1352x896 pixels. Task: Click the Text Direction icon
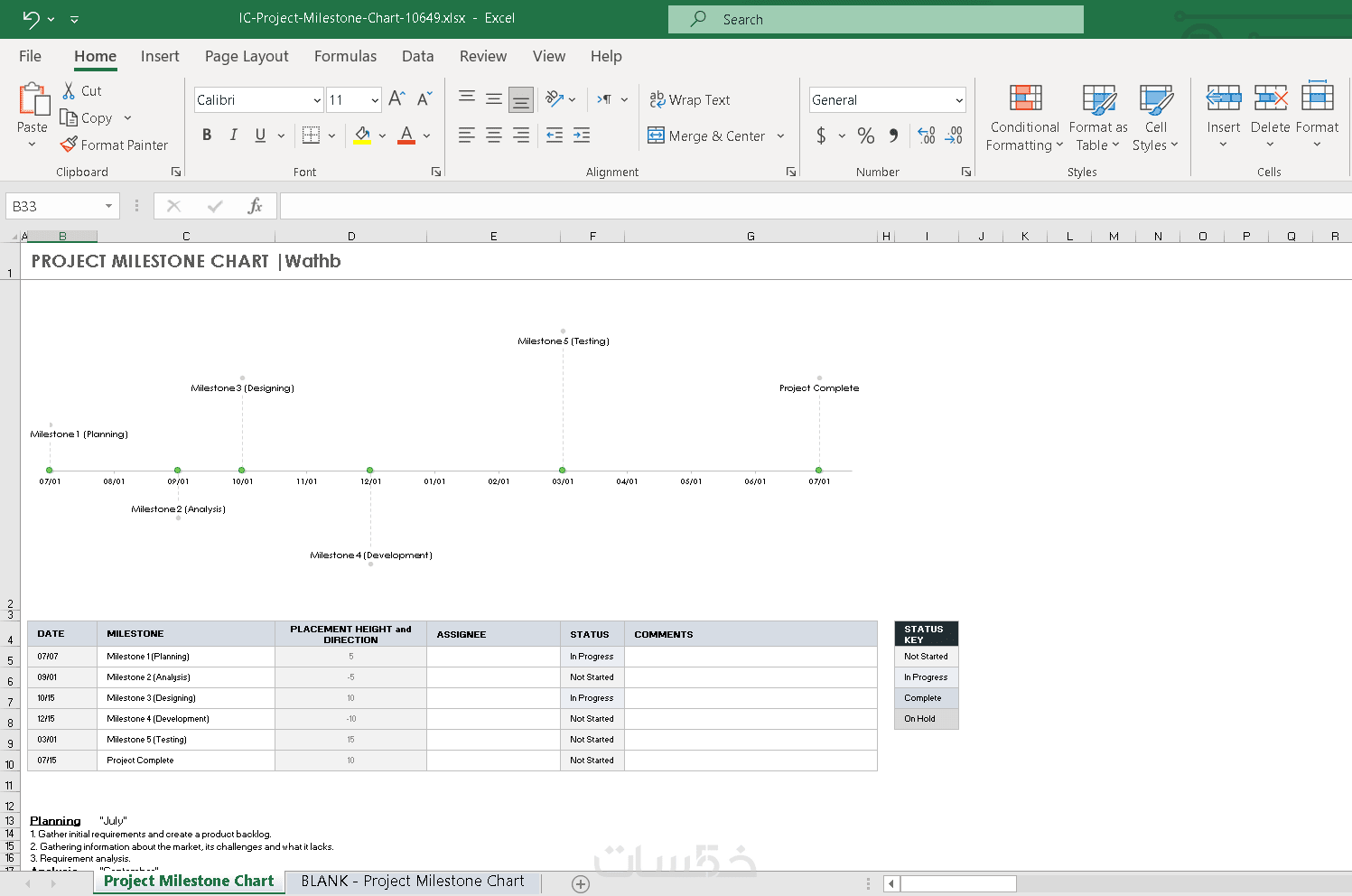[604, 99]
